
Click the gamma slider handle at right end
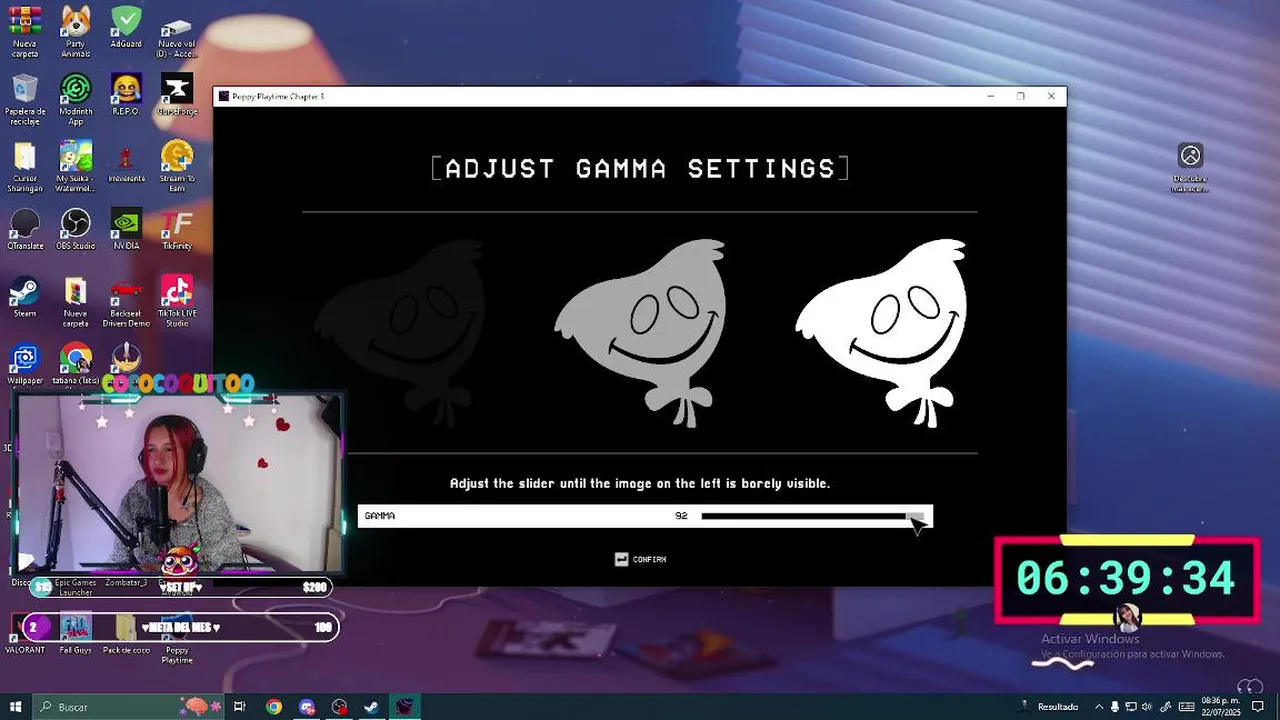coord(915,516)
